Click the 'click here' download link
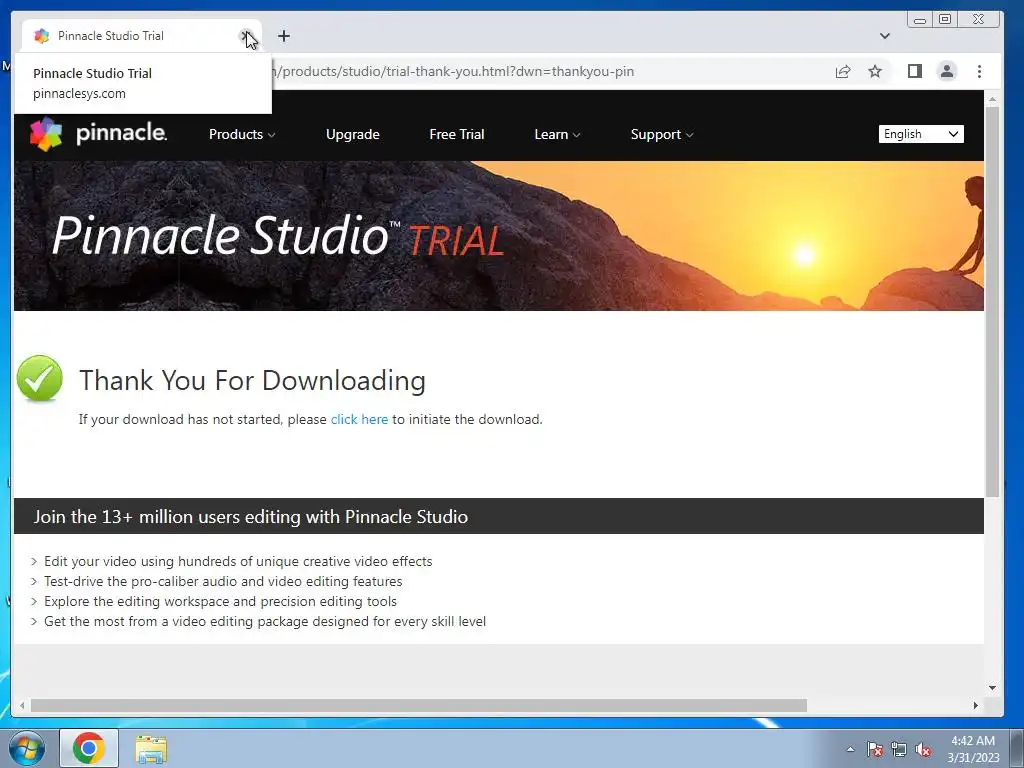Screen dimensions: 1024x768 click(359, 419)
